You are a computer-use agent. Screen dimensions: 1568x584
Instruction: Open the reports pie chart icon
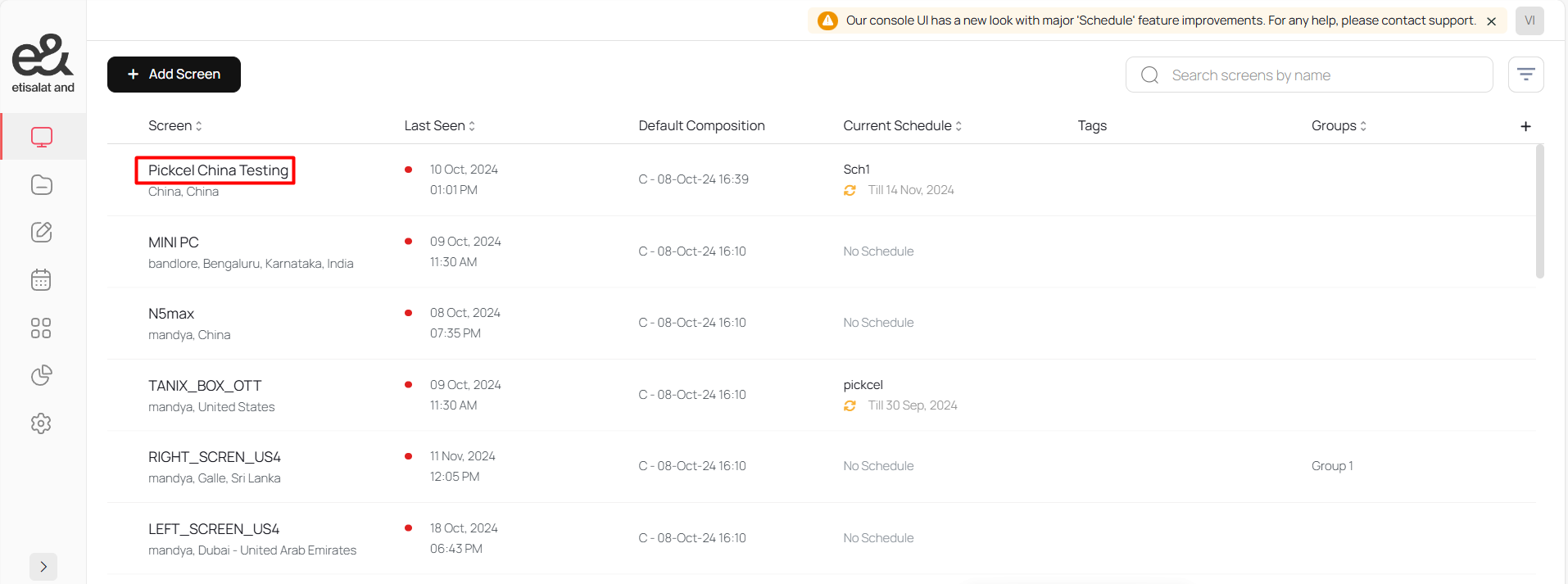42,376
